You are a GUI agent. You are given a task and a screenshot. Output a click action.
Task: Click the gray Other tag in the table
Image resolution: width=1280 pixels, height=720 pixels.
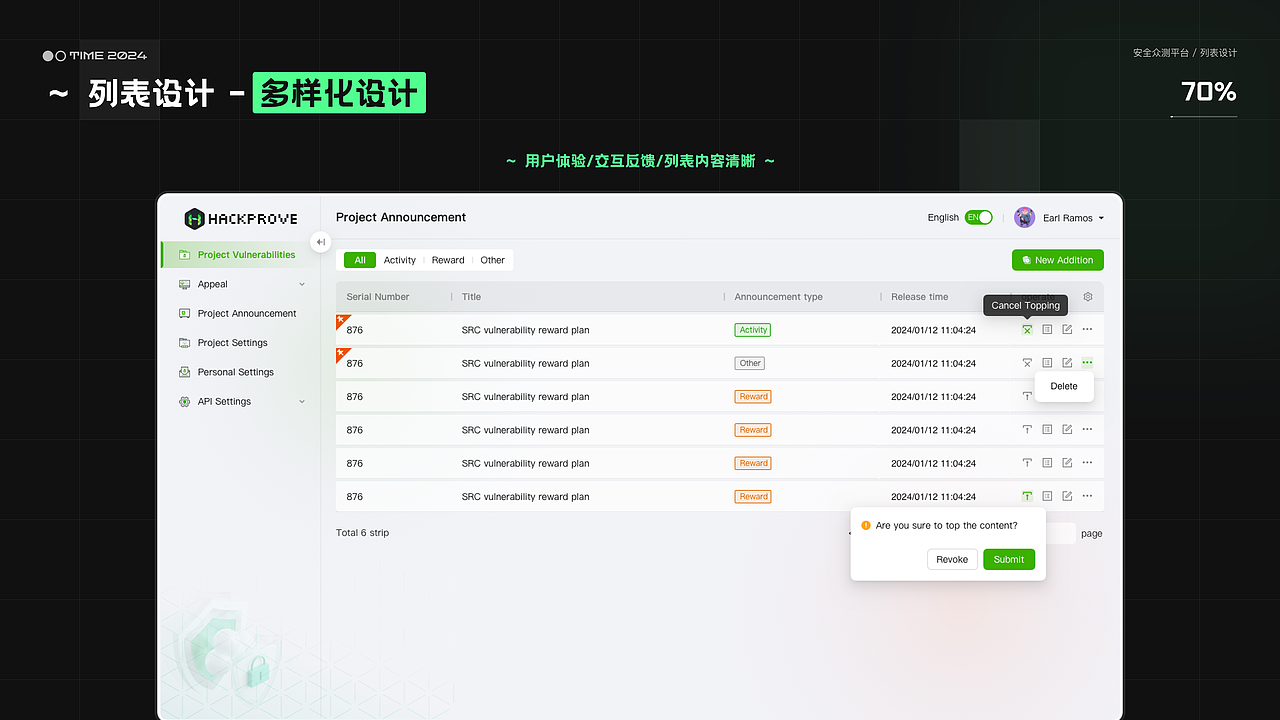coord(750,363)
